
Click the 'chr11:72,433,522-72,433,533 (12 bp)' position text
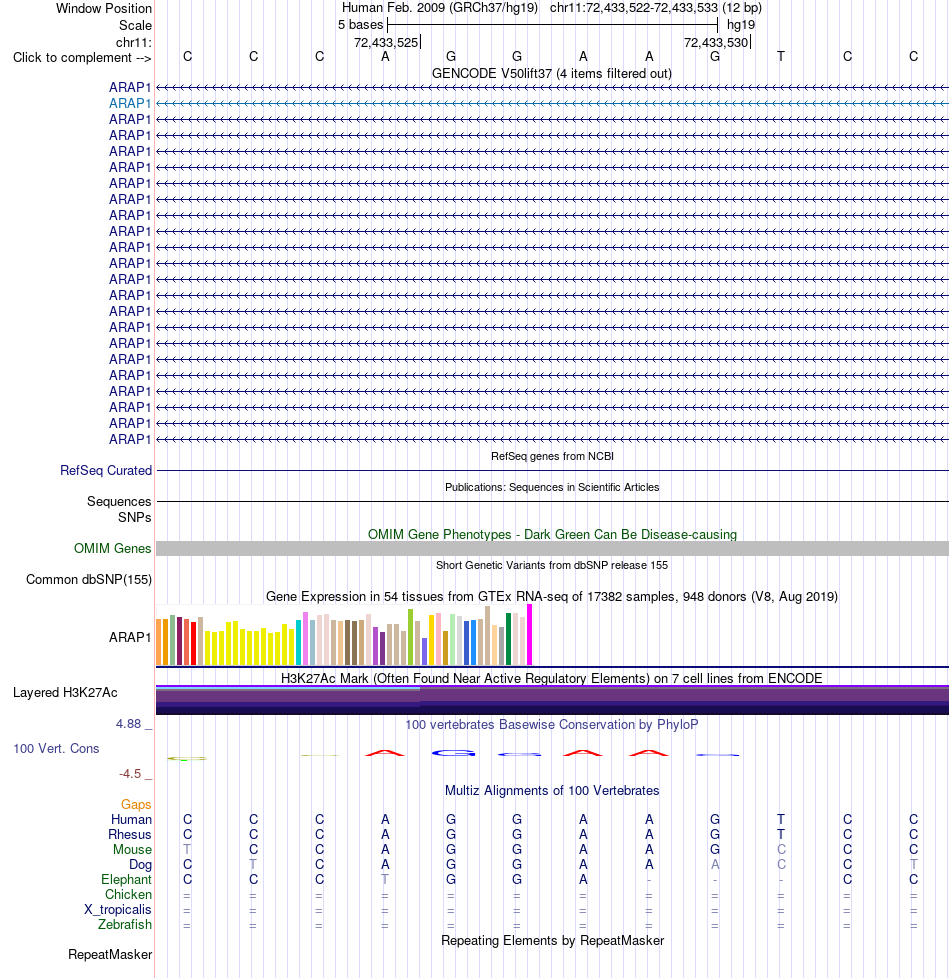point(656,8)
